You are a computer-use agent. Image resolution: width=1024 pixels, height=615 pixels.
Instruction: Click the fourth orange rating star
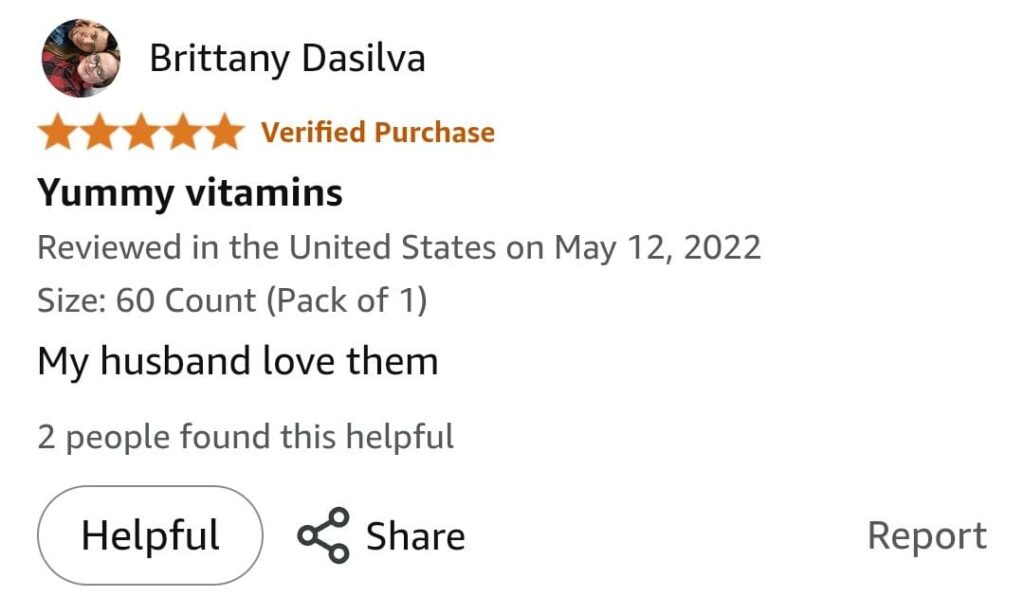[x=183, y=132]
